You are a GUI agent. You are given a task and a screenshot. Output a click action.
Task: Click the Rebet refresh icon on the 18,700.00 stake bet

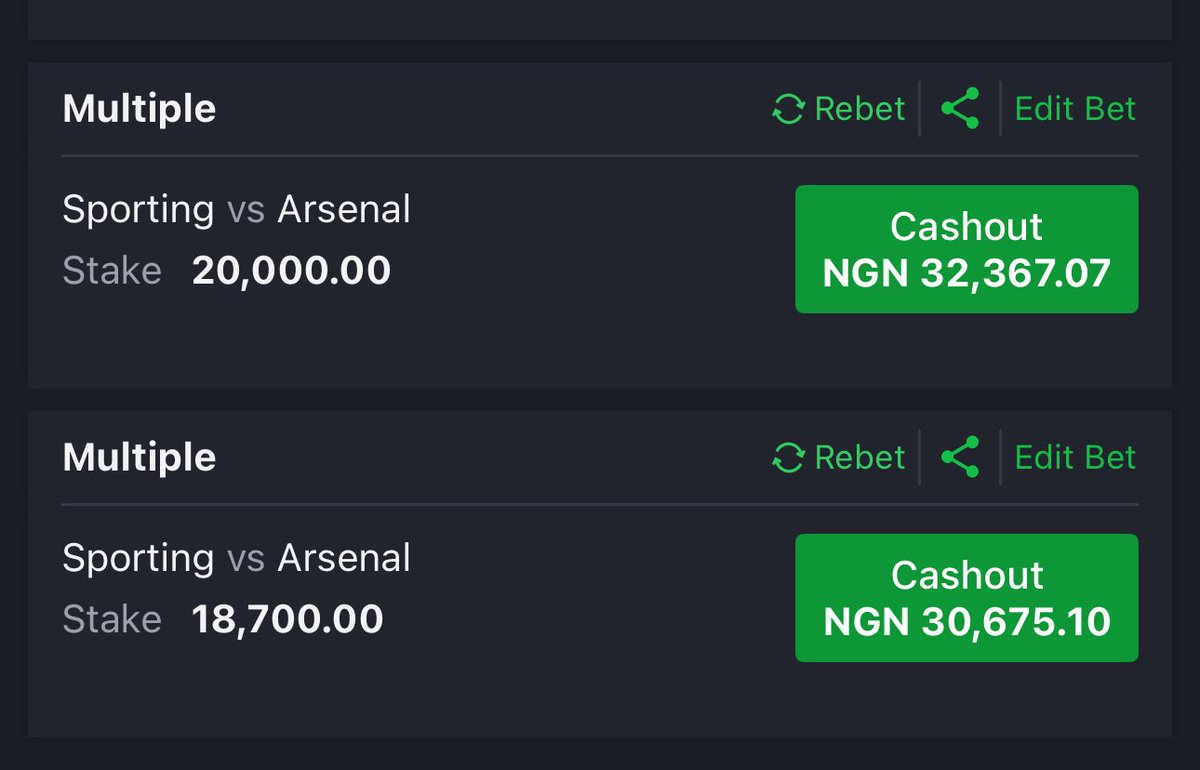click(x=789, y=457)
